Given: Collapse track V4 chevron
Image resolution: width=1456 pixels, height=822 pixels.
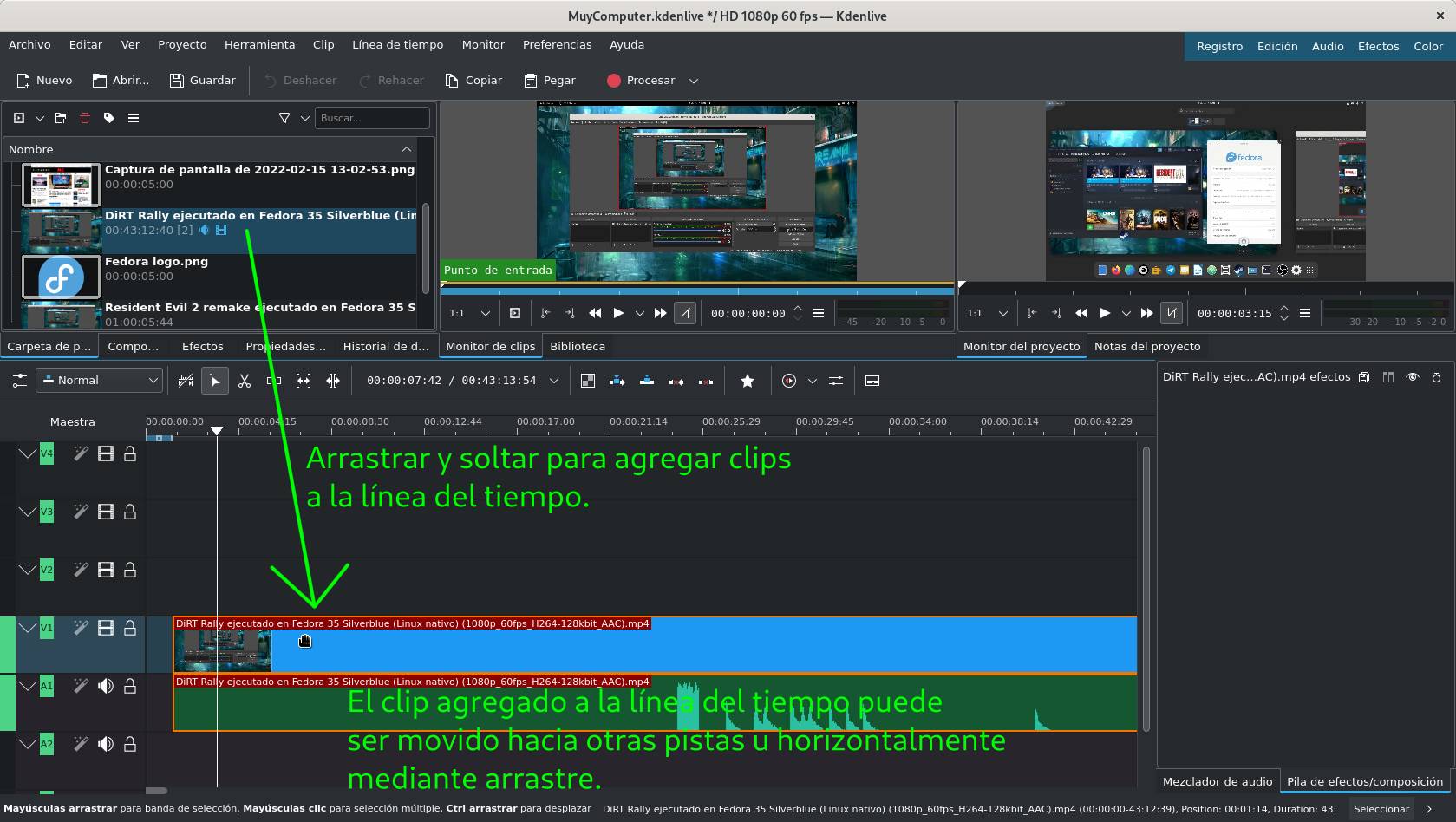Looking at the screenshot, I should (28, 453).
